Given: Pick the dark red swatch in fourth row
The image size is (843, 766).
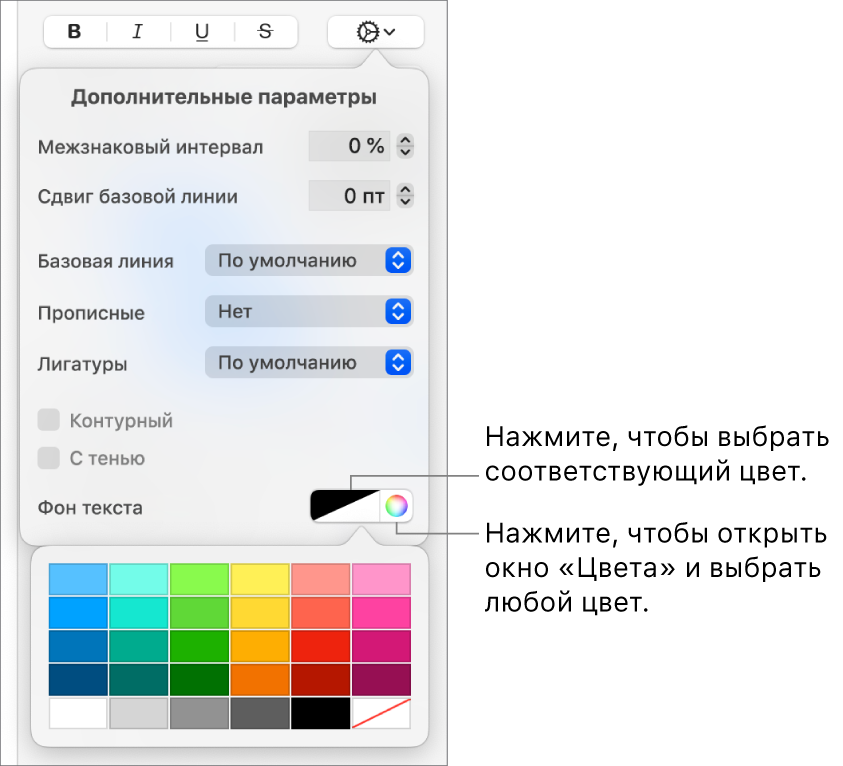Looking at the screenshot, I should click(320, 679).
